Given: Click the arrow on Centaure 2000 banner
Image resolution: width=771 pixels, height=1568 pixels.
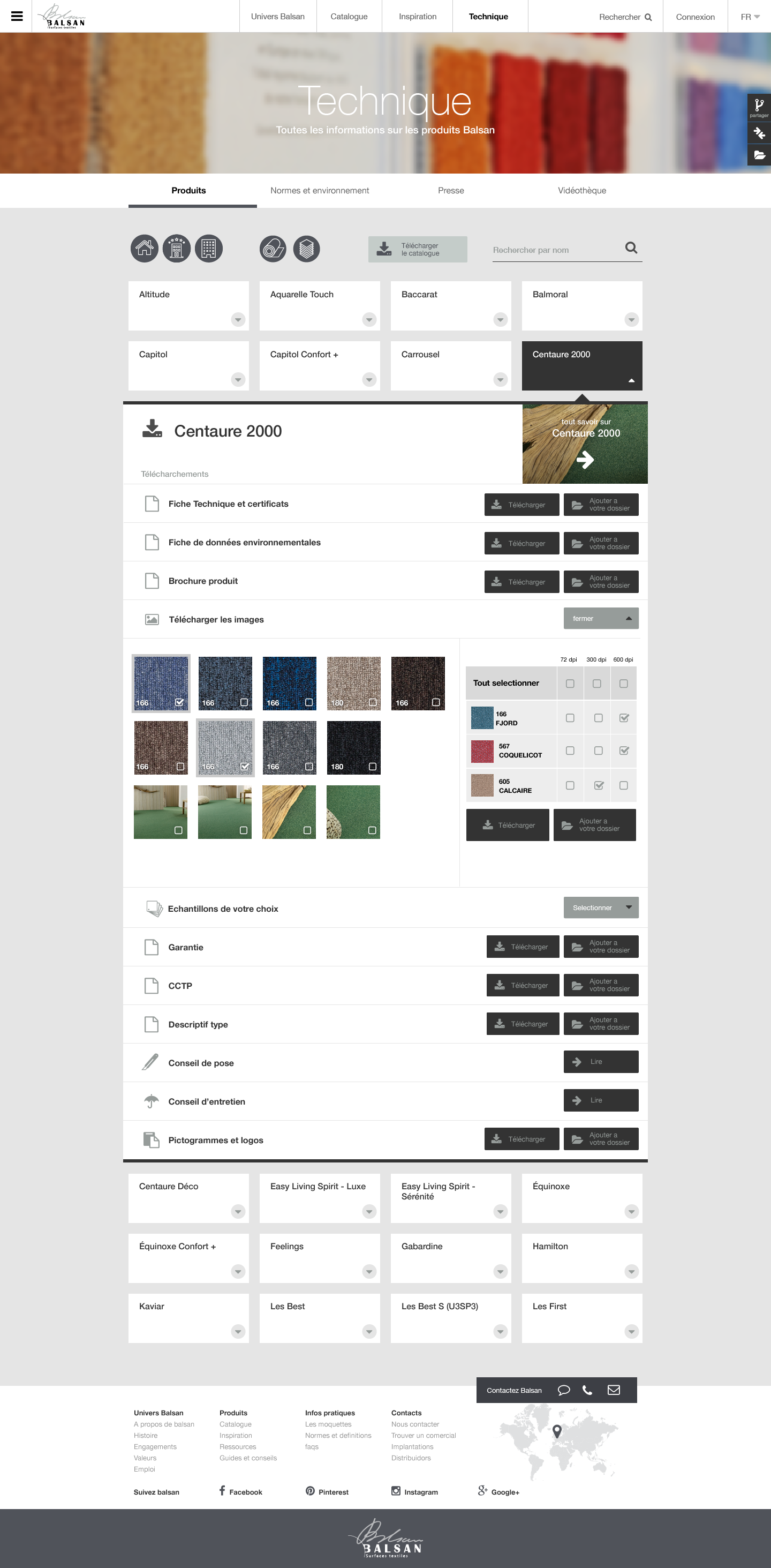Looking at the screenshot, I should [x=585, y=460].
